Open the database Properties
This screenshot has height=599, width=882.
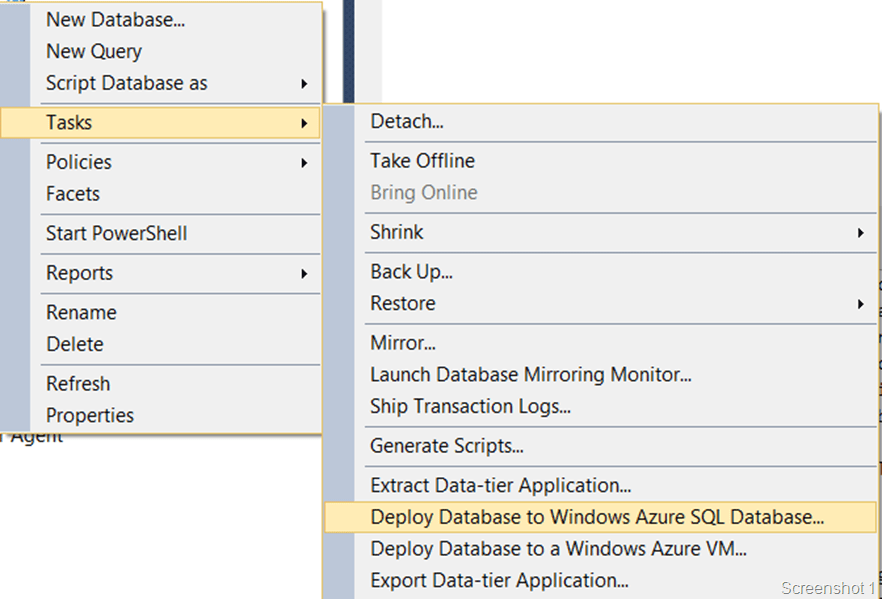(92, 415)
